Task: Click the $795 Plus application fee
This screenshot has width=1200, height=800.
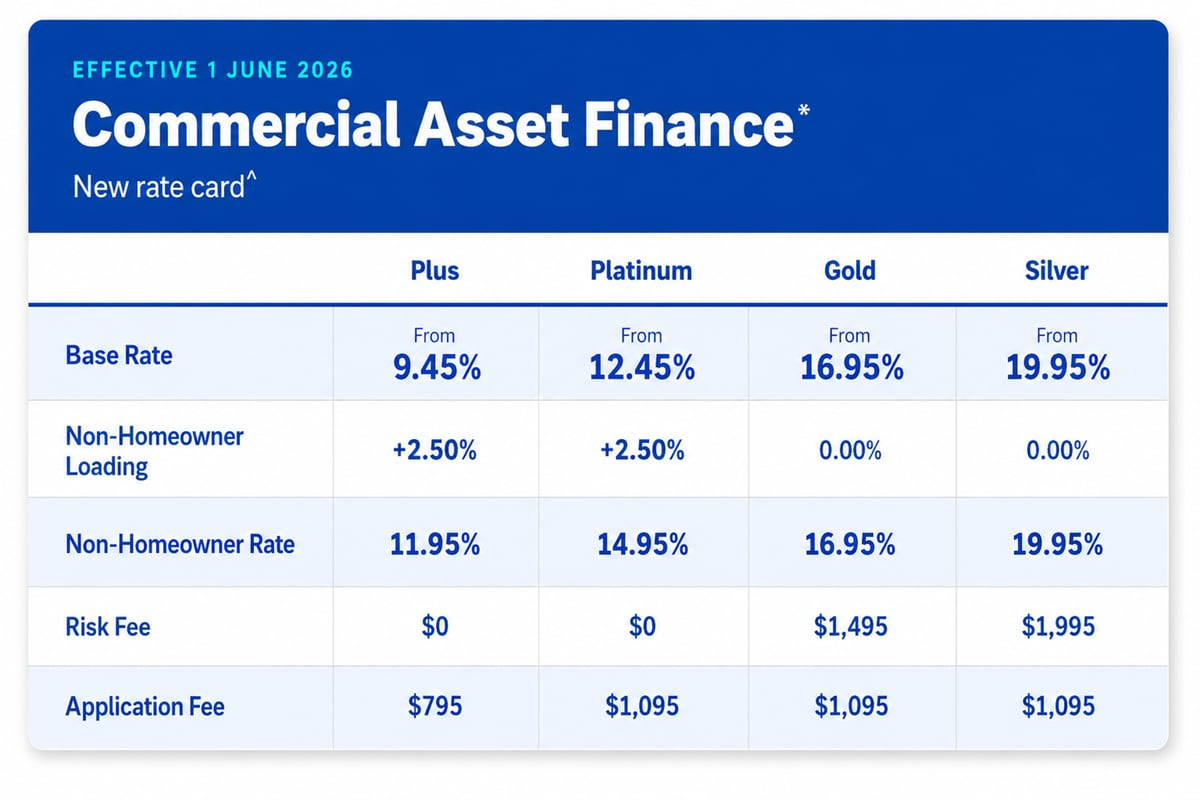Action: [435, 707]
